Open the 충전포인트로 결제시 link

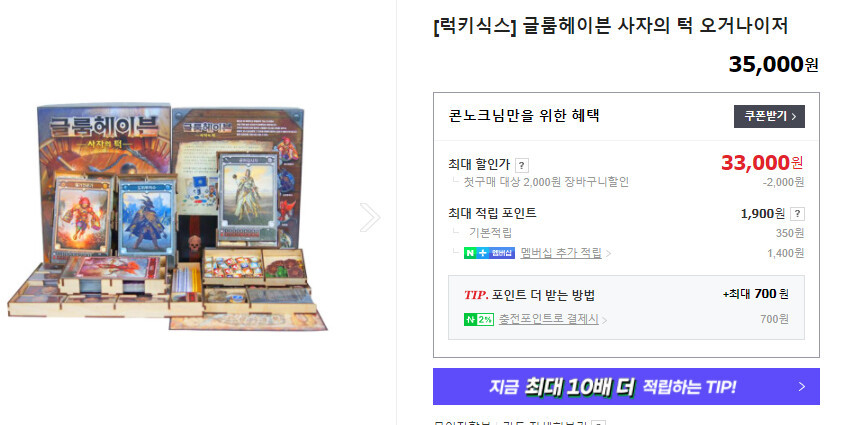click(x=548, y=319)
